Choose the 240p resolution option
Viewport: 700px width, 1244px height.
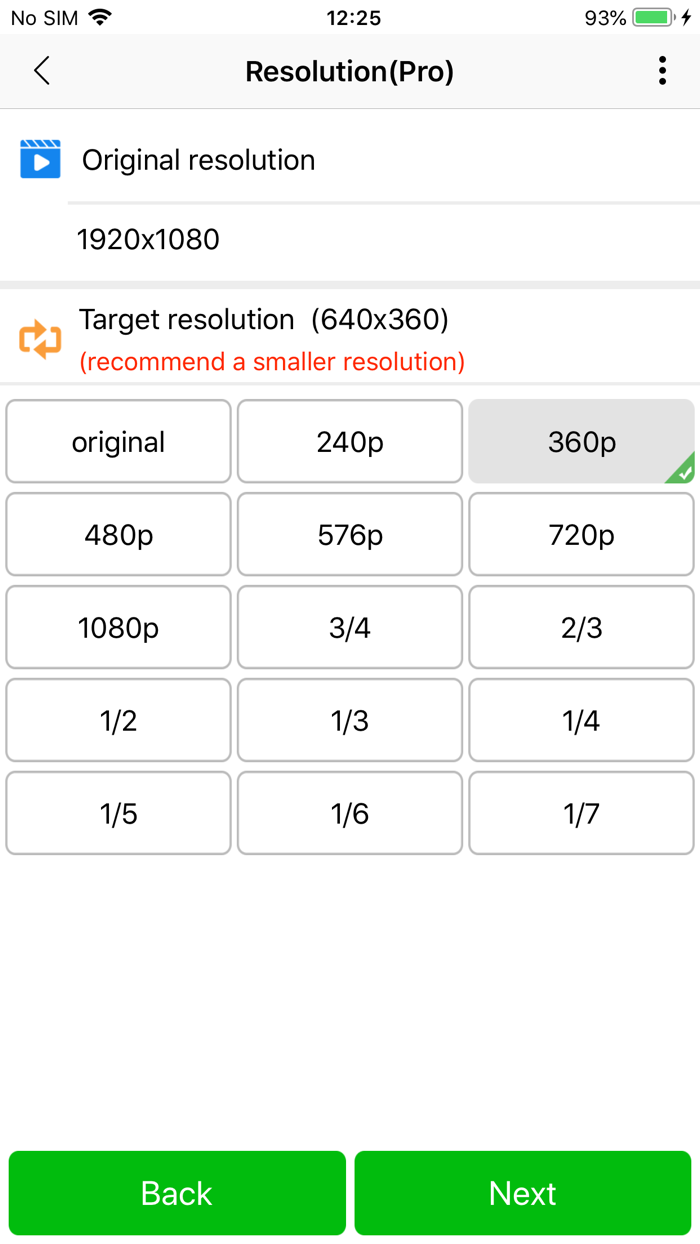[x=349, y=441]
